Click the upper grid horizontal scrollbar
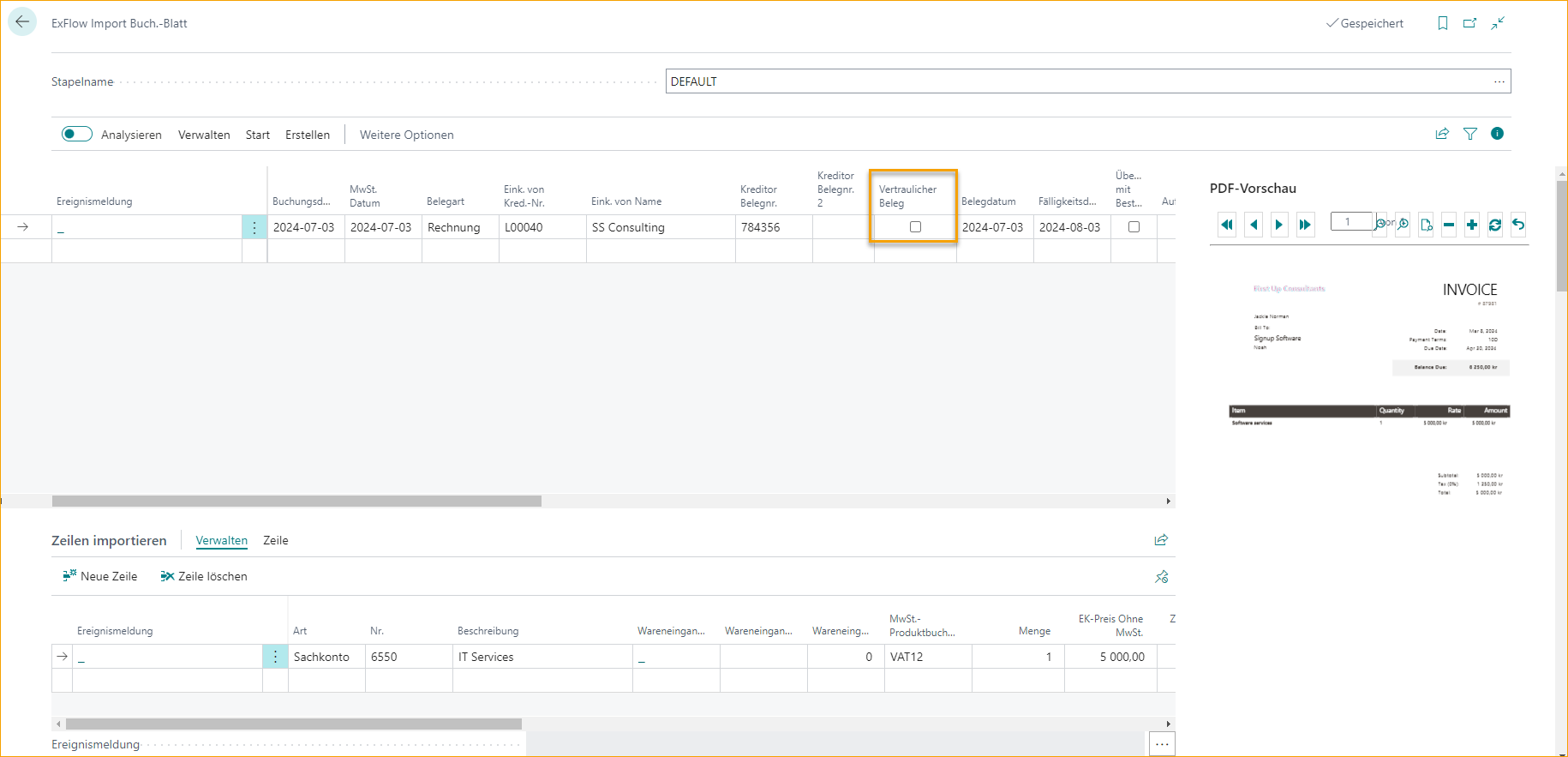1568x757 pixels. tap(296, 501)
